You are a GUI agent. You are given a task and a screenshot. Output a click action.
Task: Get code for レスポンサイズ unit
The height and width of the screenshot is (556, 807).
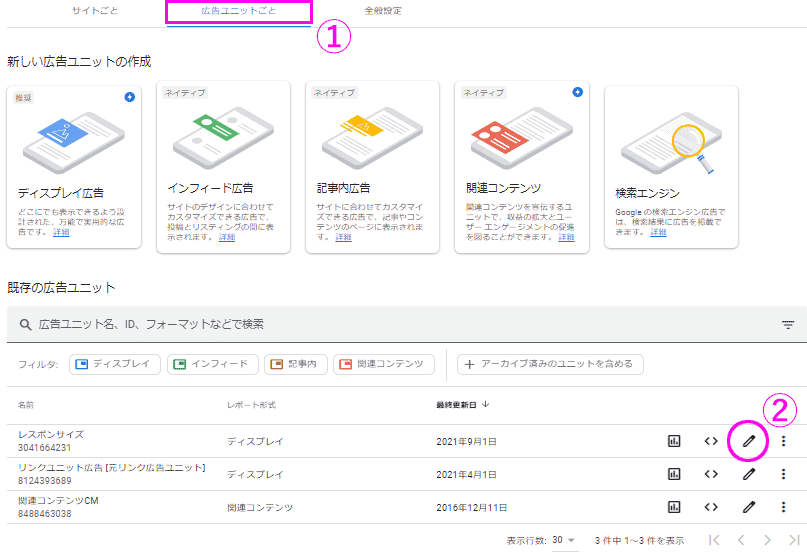point(711,441)
